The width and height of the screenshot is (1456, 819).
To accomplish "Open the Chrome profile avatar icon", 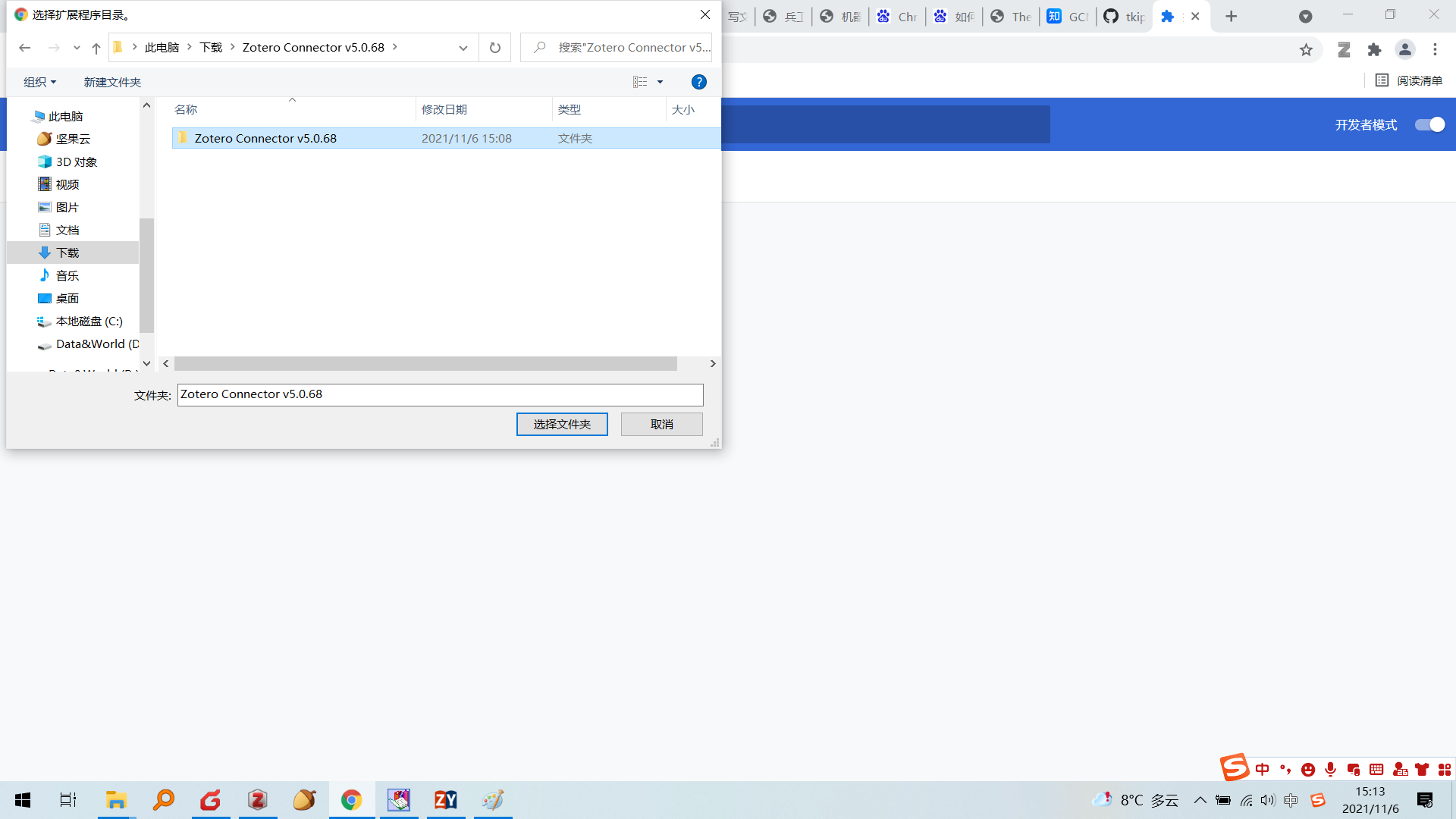I will pos(1404,49).
